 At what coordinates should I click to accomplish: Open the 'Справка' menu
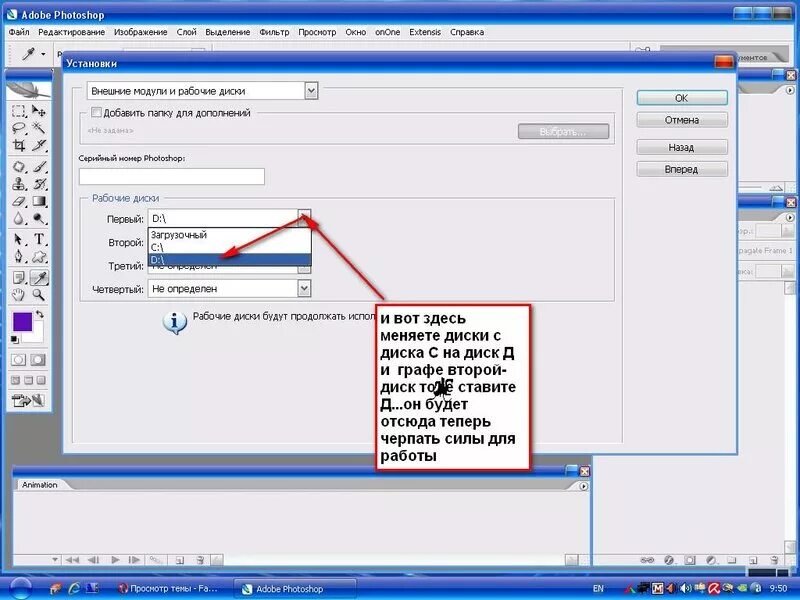[467, 32]
